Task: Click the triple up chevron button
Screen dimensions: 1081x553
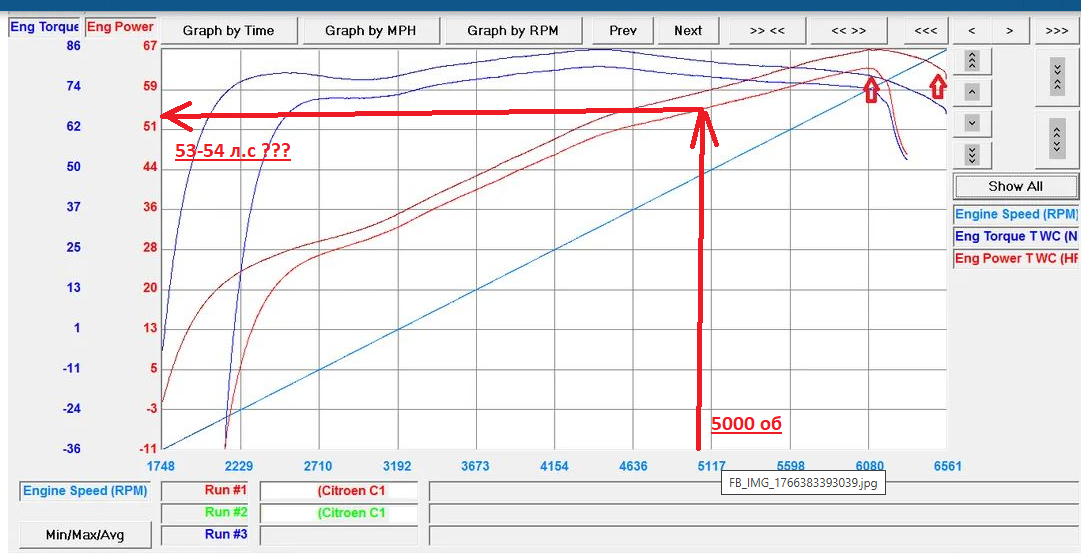Action: point(972,61)
